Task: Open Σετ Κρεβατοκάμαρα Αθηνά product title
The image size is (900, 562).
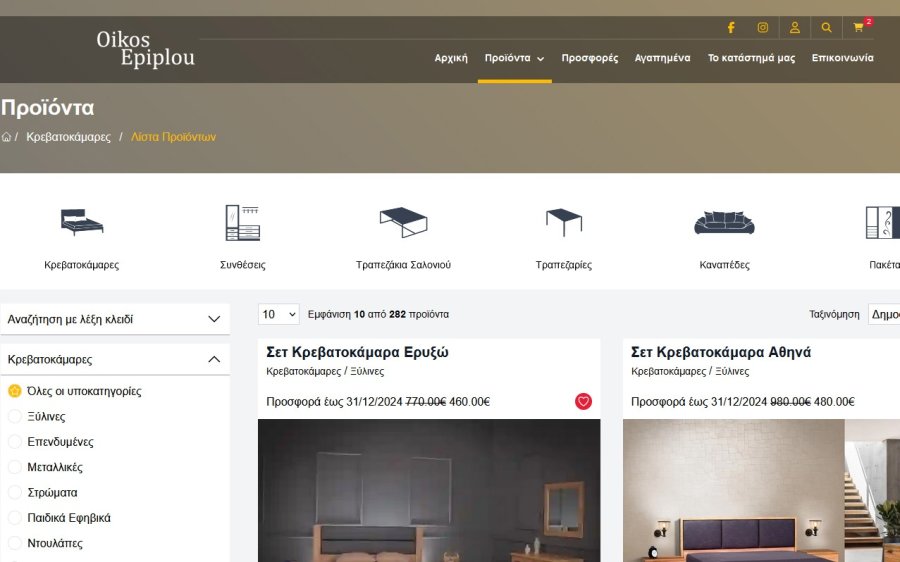Action: coord(721,352)
